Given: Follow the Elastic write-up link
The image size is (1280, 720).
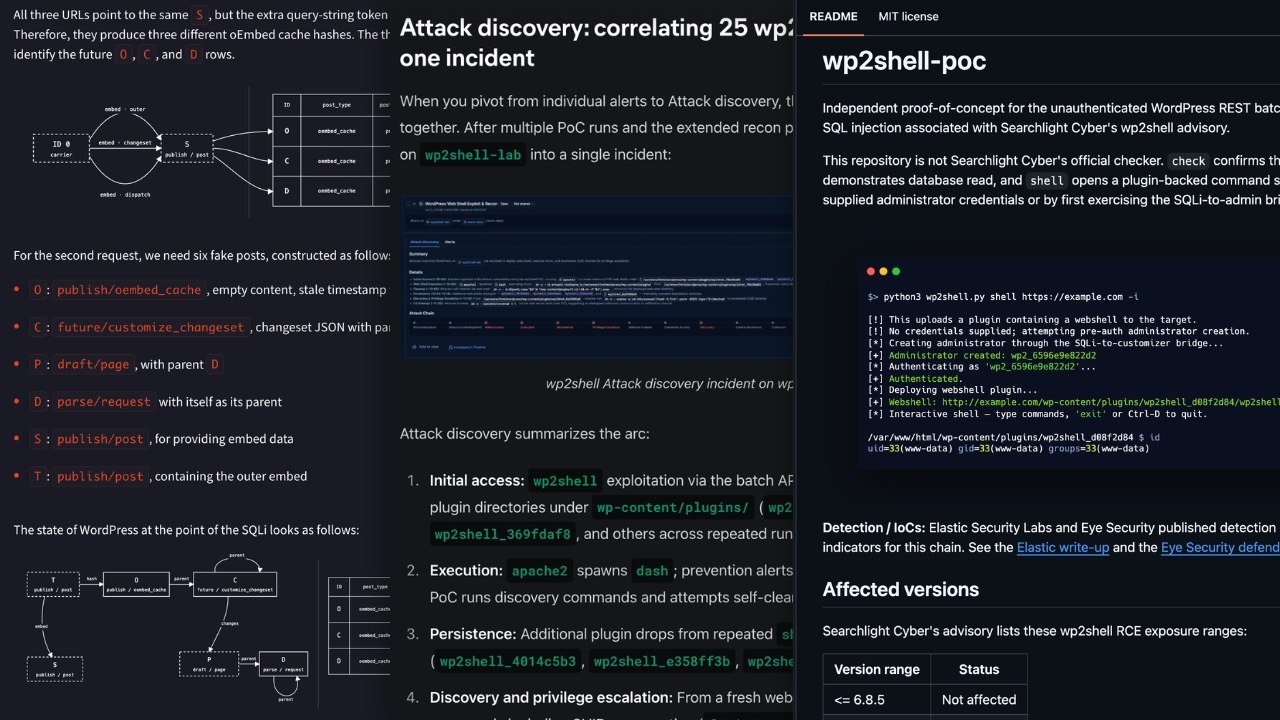Looking at the screenshot, I should (1062, 547).
